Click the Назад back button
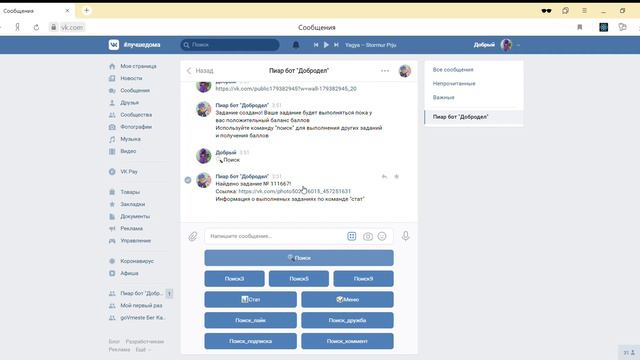640x360 pixels. coord(200,71)
